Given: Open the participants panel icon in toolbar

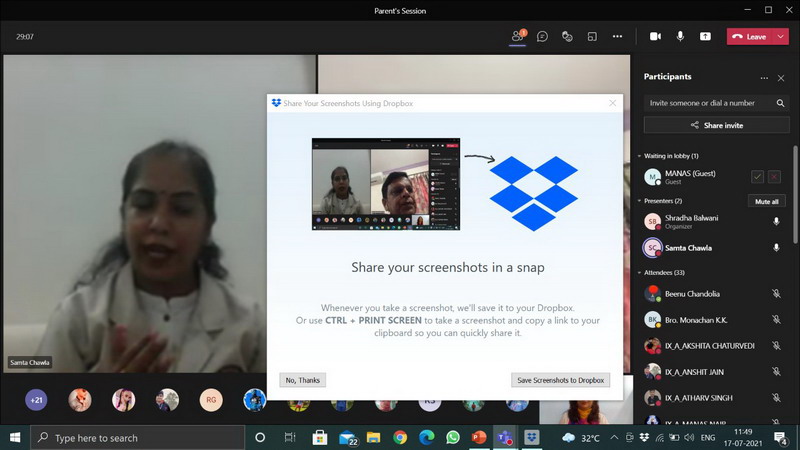Looking at the screenshot, I should (x=517, y=36).
